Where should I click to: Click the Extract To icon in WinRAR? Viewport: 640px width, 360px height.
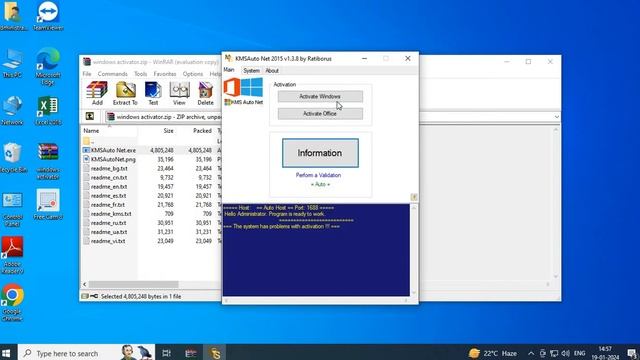point(125,93)
